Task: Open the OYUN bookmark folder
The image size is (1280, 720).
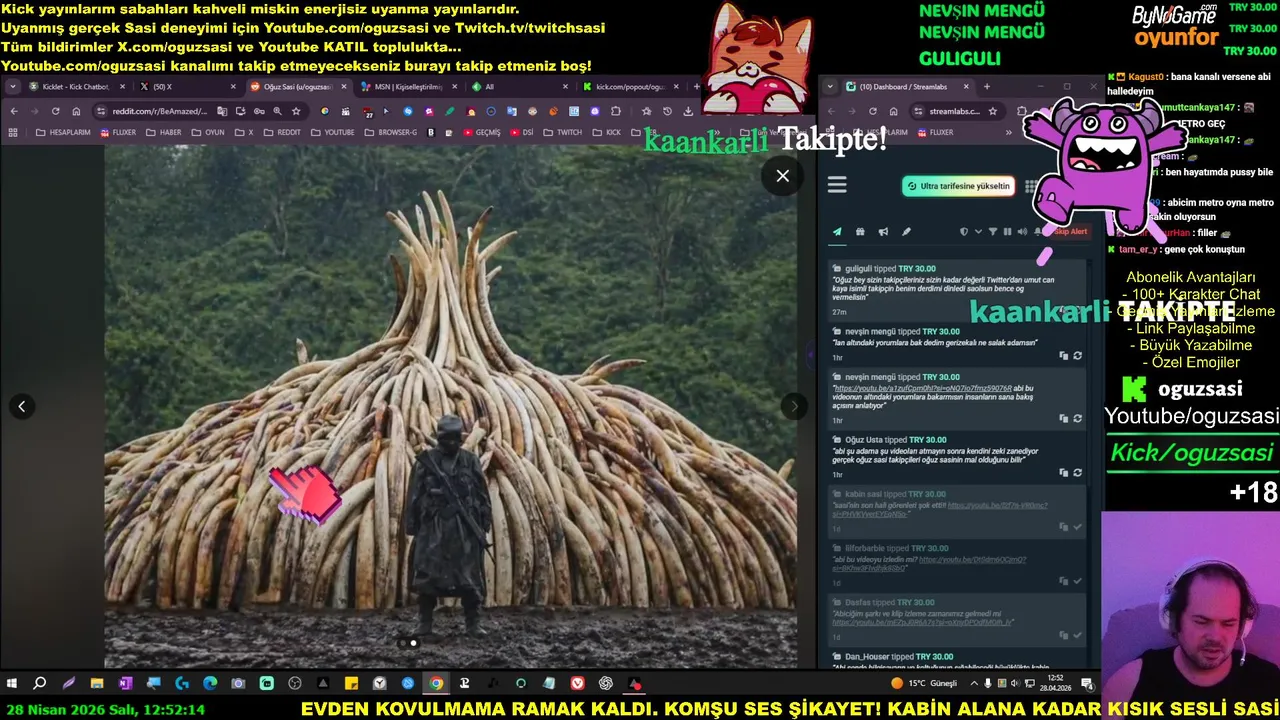Action: (x=208, y=132)
